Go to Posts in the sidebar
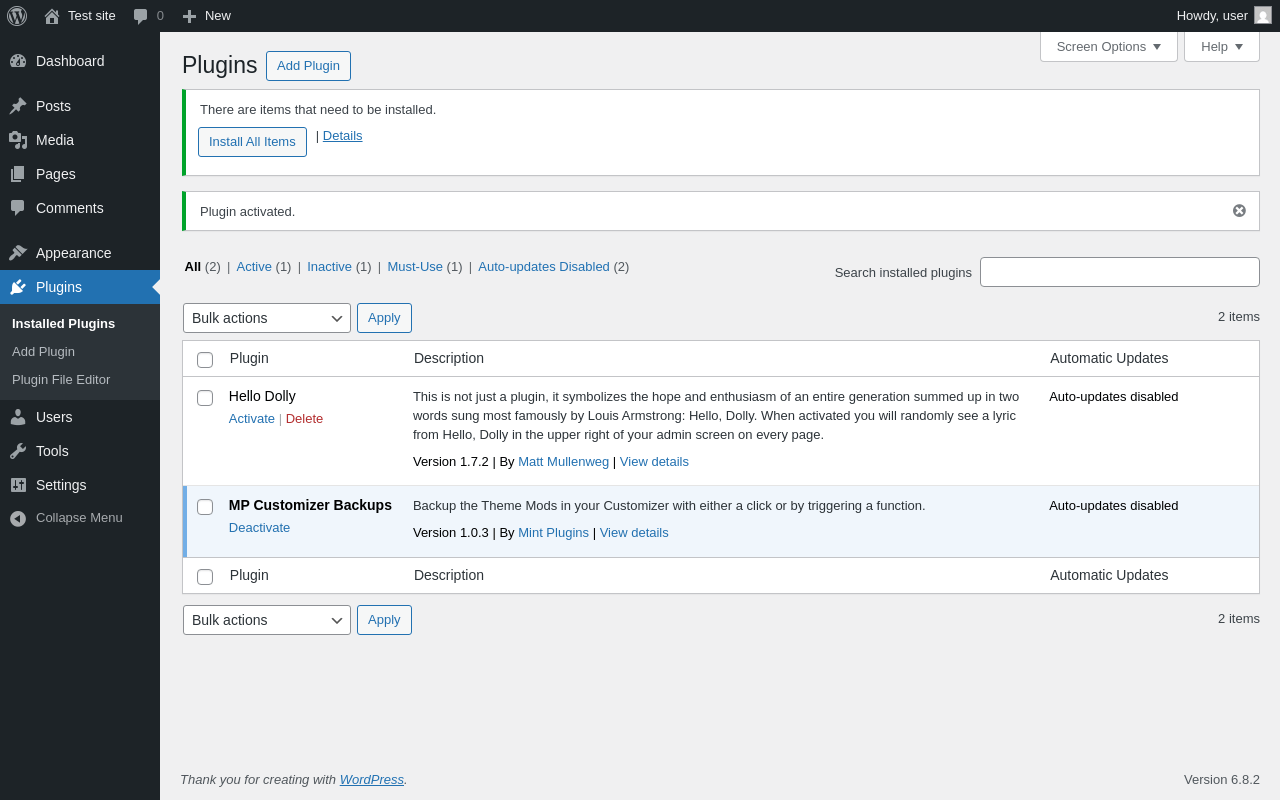 point(80,106)
